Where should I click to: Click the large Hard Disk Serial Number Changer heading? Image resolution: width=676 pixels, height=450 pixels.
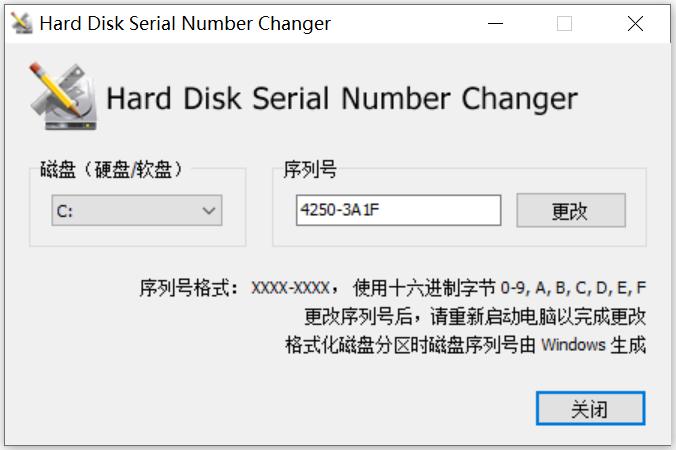click(x=342, y=98)
